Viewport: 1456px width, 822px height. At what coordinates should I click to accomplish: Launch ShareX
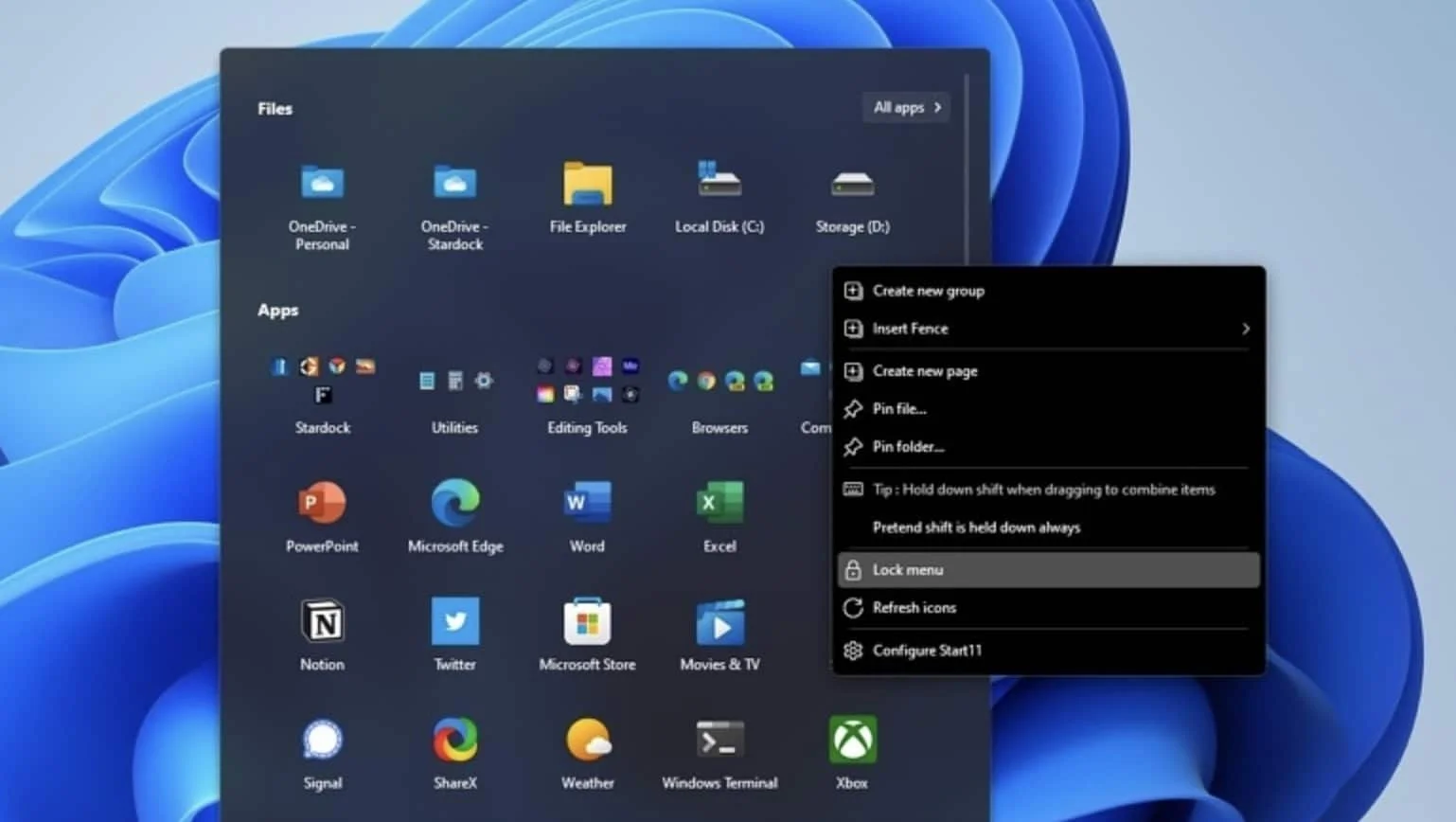(x=454, y=753)
